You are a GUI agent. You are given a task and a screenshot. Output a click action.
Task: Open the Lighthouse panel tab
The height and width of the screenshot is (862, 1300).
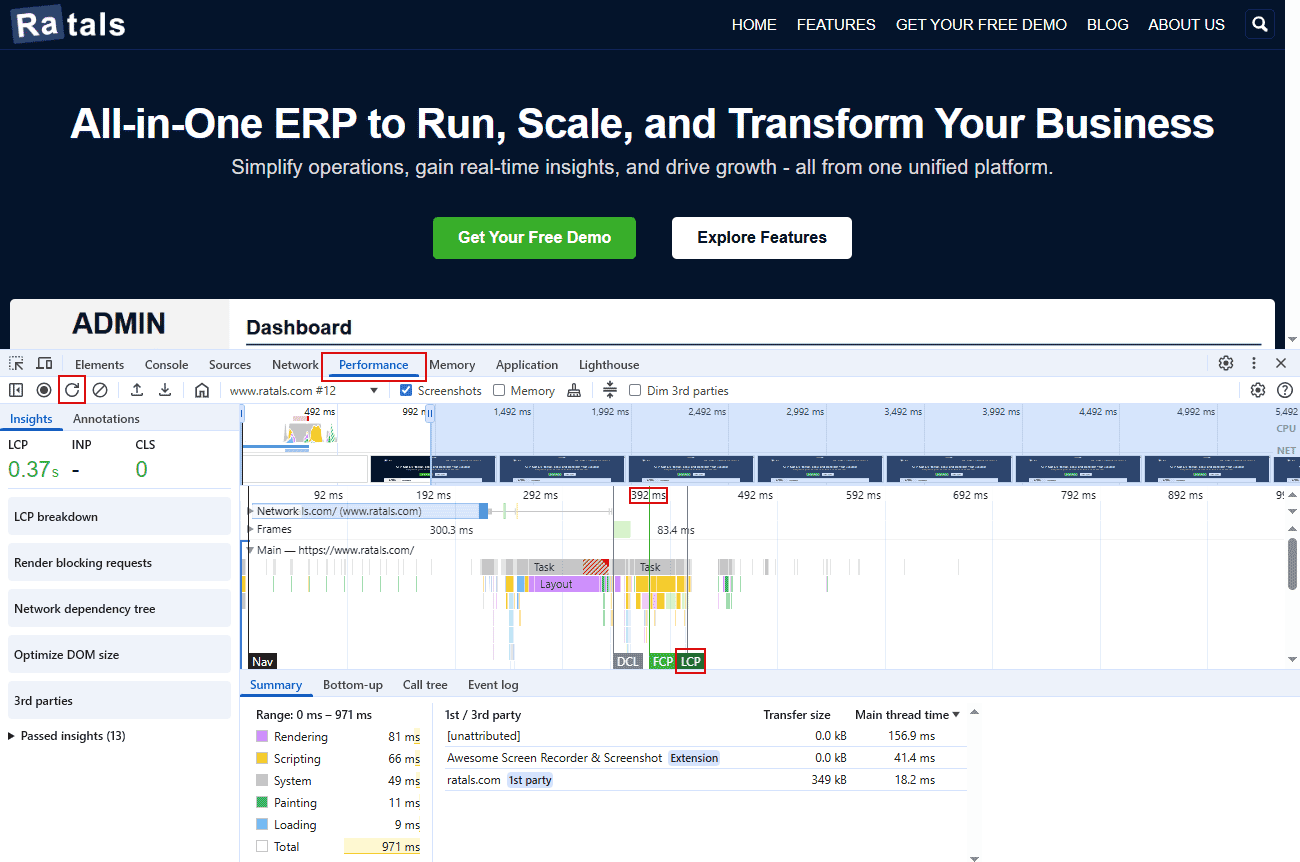coord(608,364)
